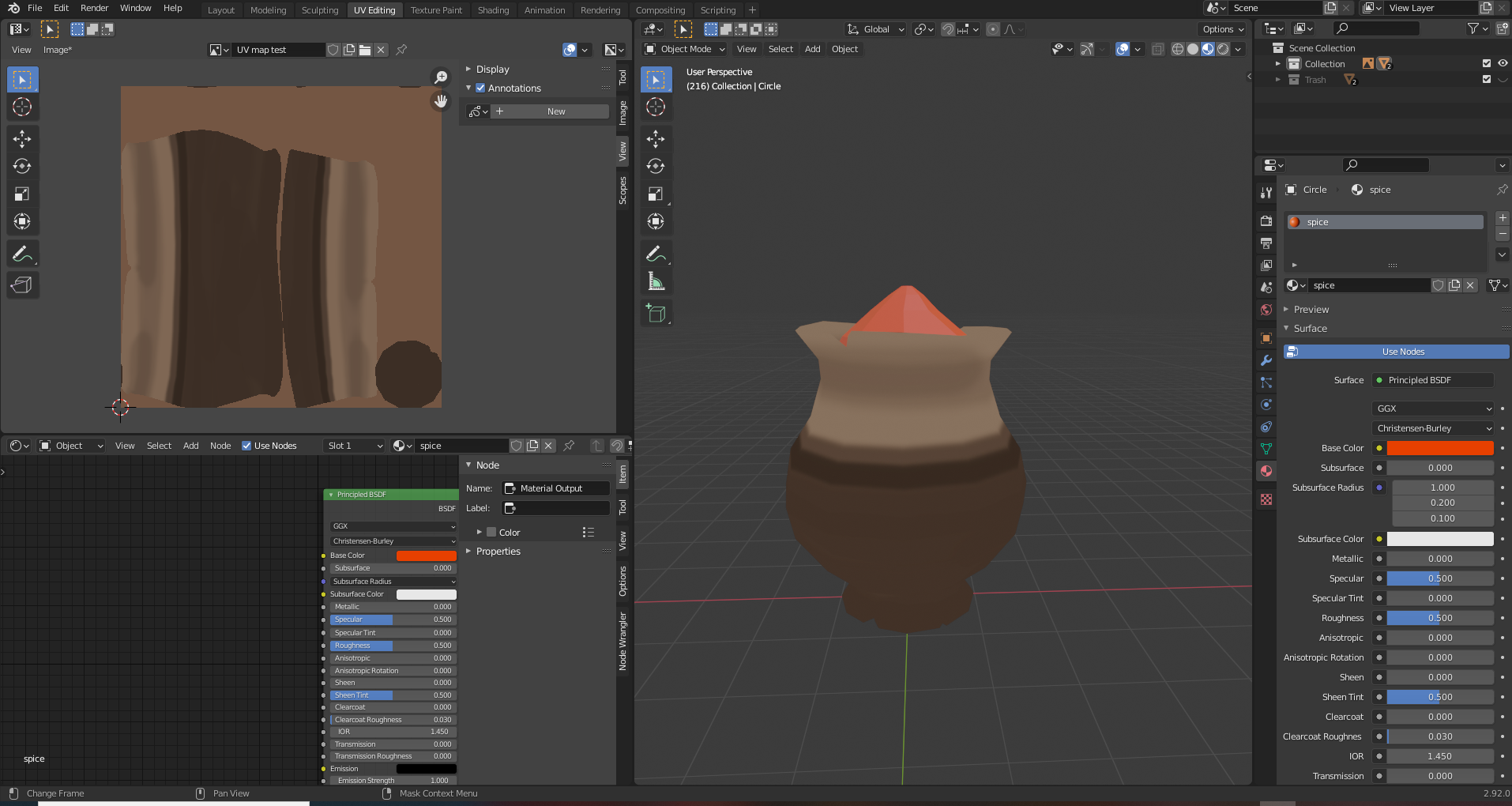Select the Cursor tool in 3D viewport
The image size is (1512, 806).
[656, 107]
